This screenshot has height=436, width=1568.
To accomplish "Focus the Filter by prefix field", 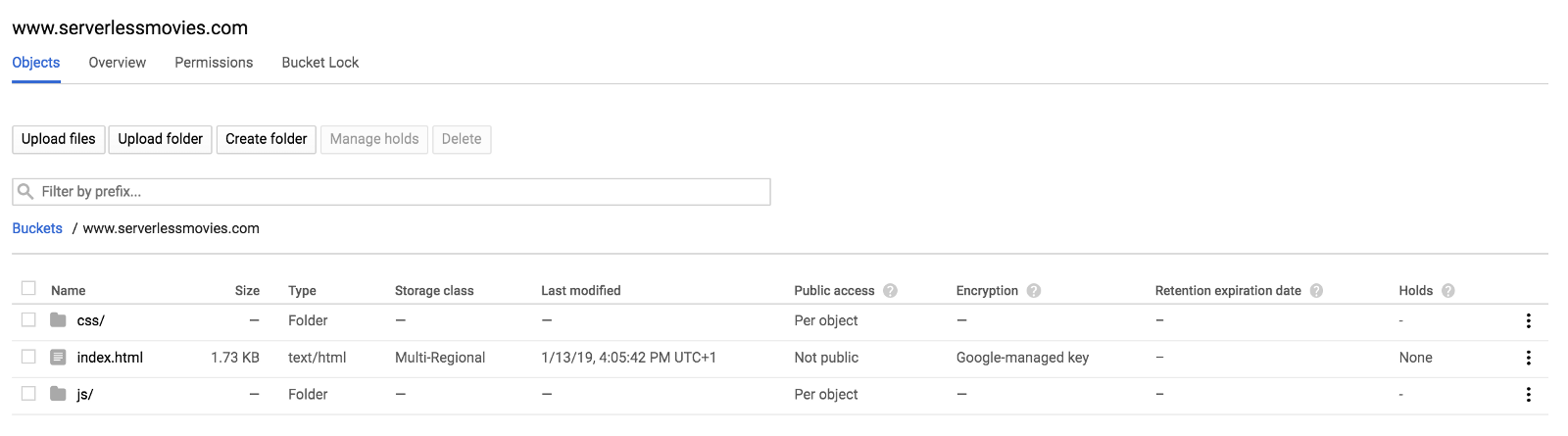I will 402,192.
